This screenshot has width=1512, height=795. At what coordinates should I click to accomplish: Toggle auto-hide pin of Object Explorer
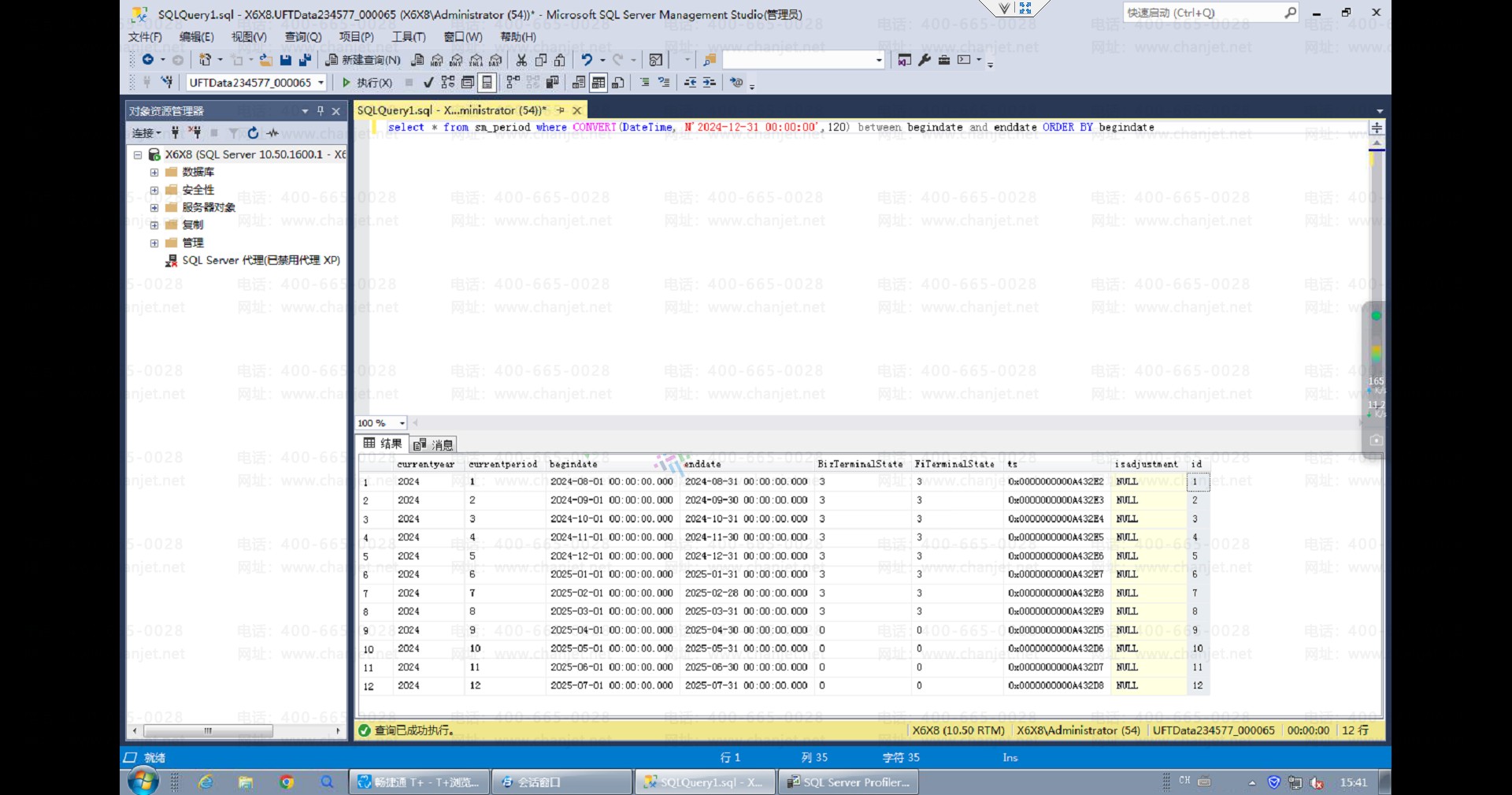321,111
